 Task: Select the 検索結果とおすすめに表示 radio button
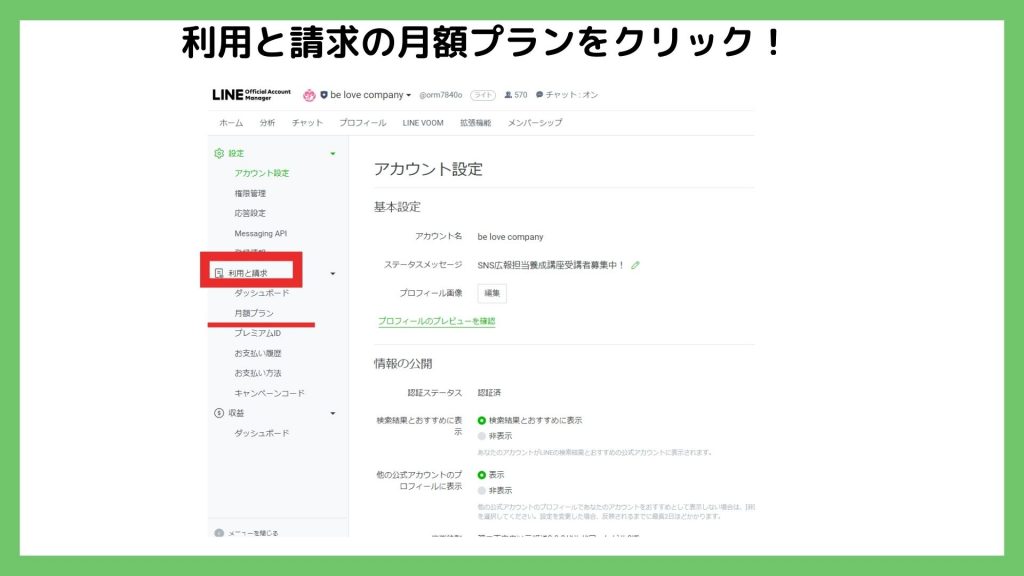481,421
